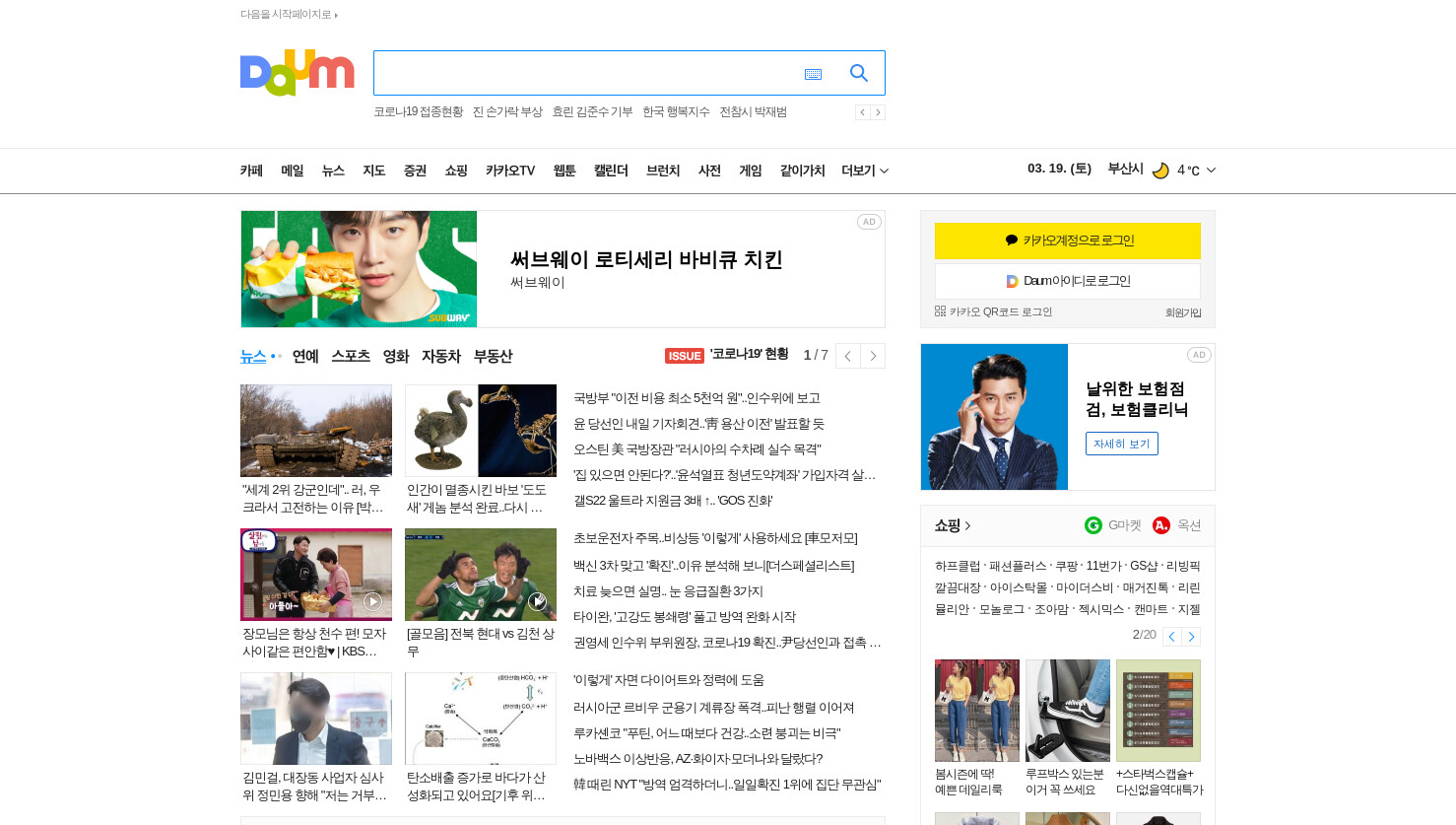The width and height of the screenshot is (1456, 825).
Task: Select the 연예 news tab
Action: 305,356
